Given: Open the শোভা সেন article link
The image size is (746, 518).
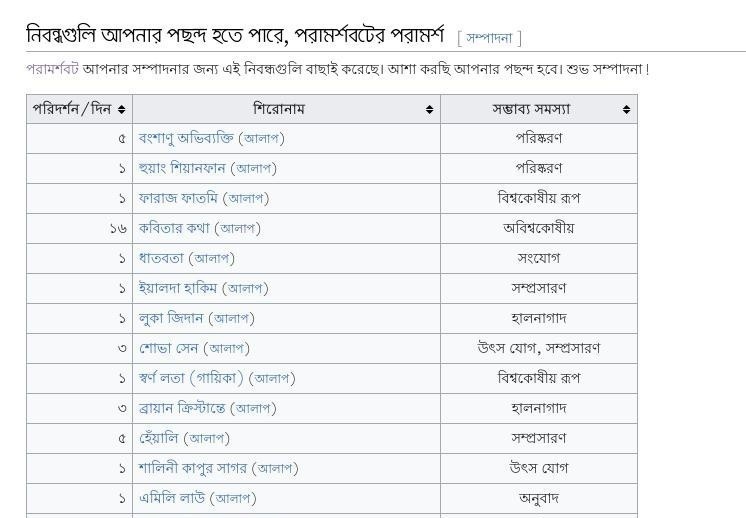Looking at the screenshot, I should [168, 348].
